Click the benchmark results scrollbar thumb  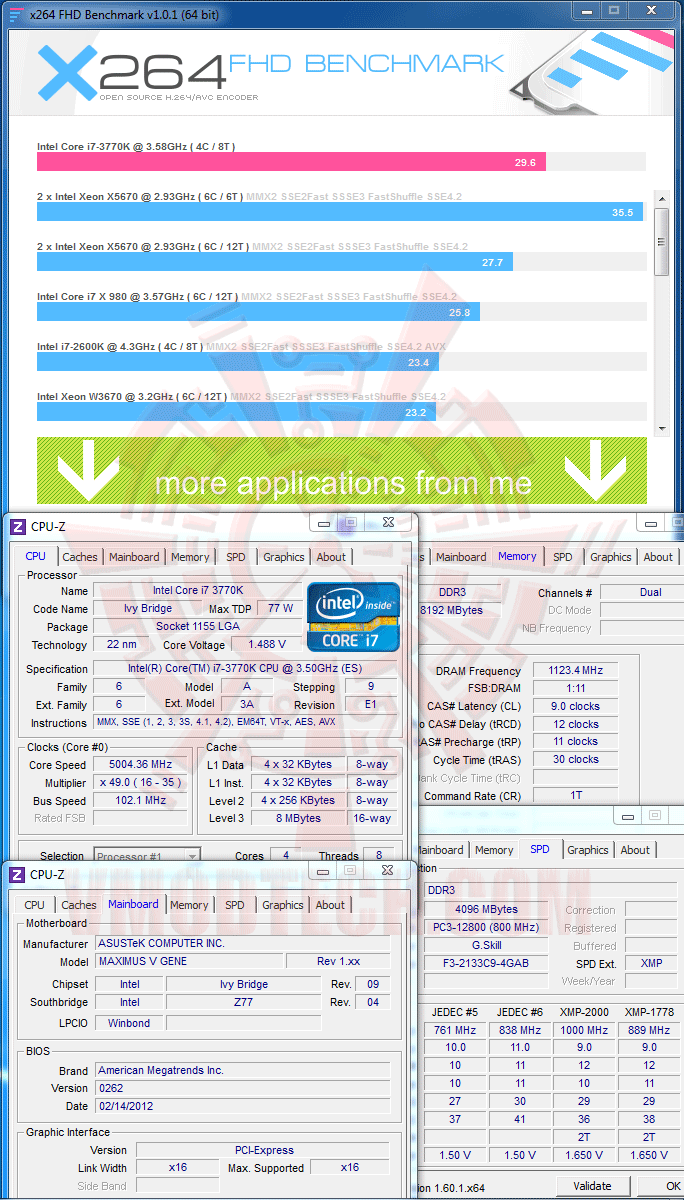(661, 241)
